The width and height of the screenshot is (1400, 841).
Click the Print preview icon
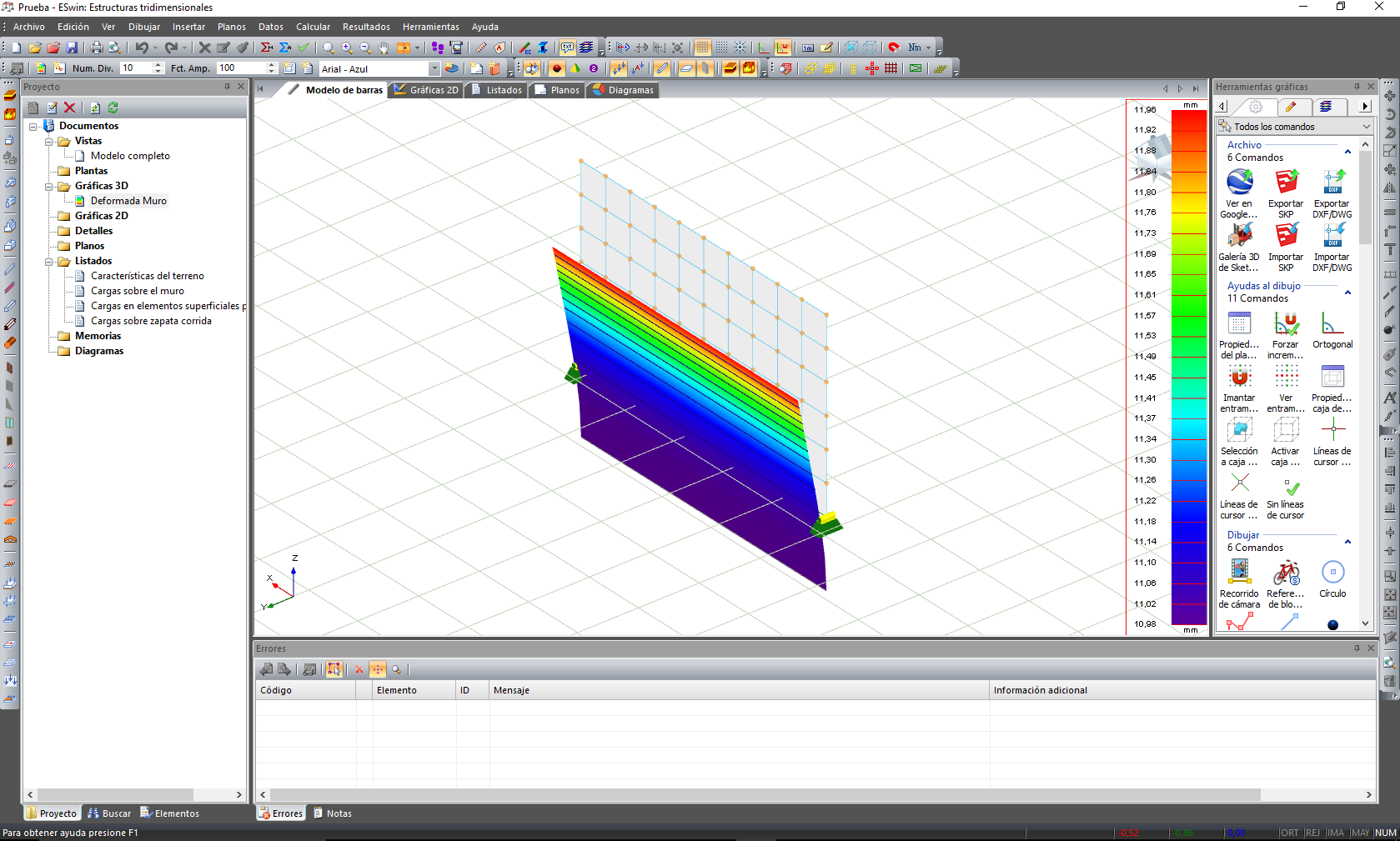click(x=115, y=48)
